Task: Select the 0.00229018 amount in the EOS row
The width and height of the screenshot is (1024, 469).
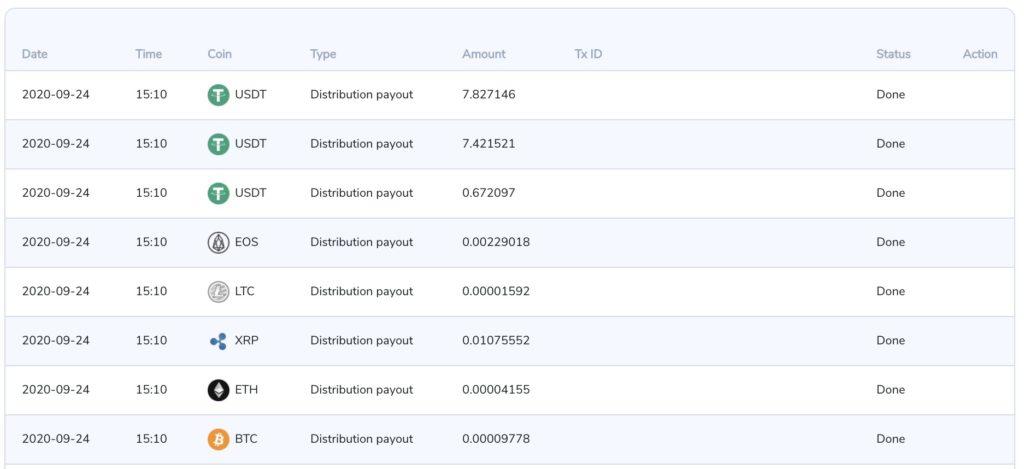Action: [496, 242]
